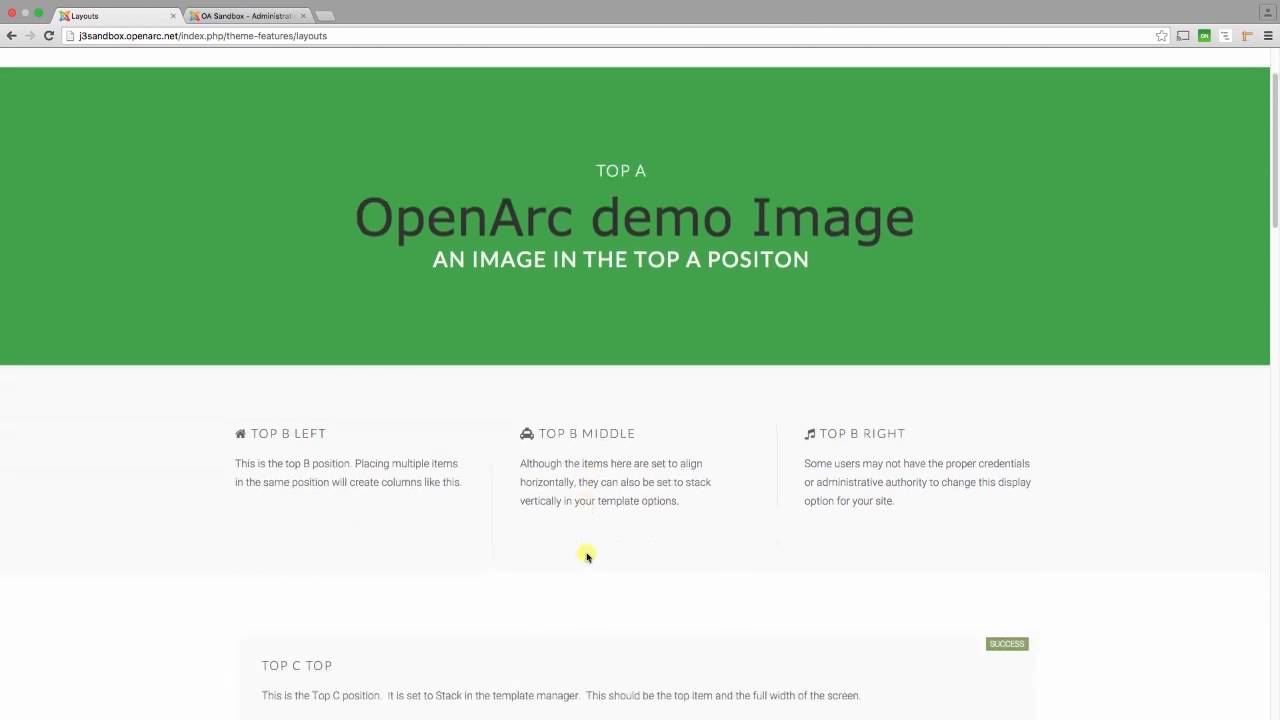The height and width of the screenshot is (720, 1280).
Task: Open a new browser tab
Action: [x=325, y=16]
